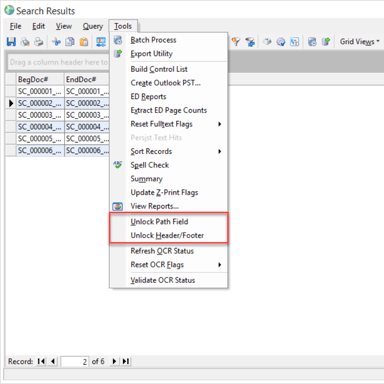Choose Unlock Header/Footer
Image resolution: width=384 pixels, height=384 pixels.
click(x=169, y=235)
